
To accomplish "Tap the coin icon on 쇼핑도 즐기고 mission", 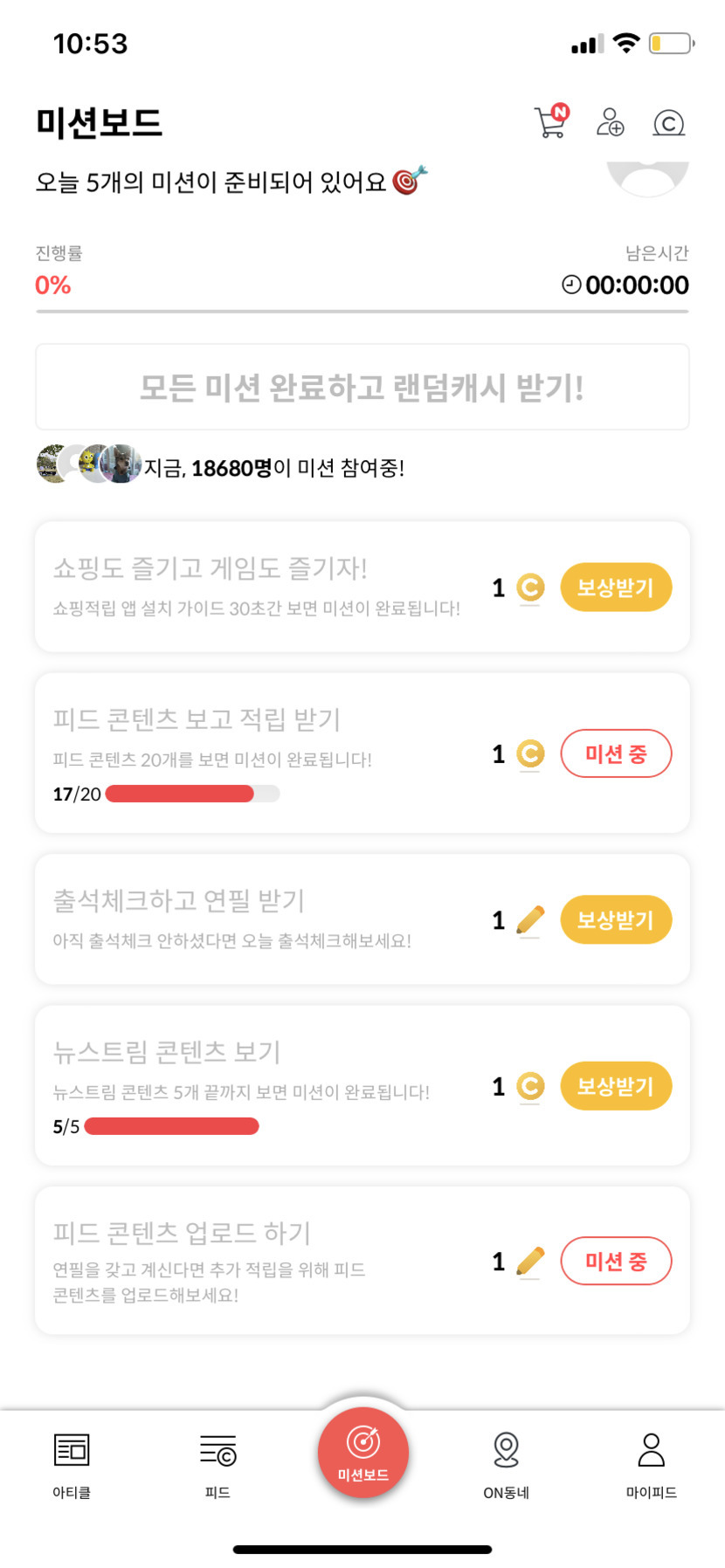I will click(x=530, y=588).
